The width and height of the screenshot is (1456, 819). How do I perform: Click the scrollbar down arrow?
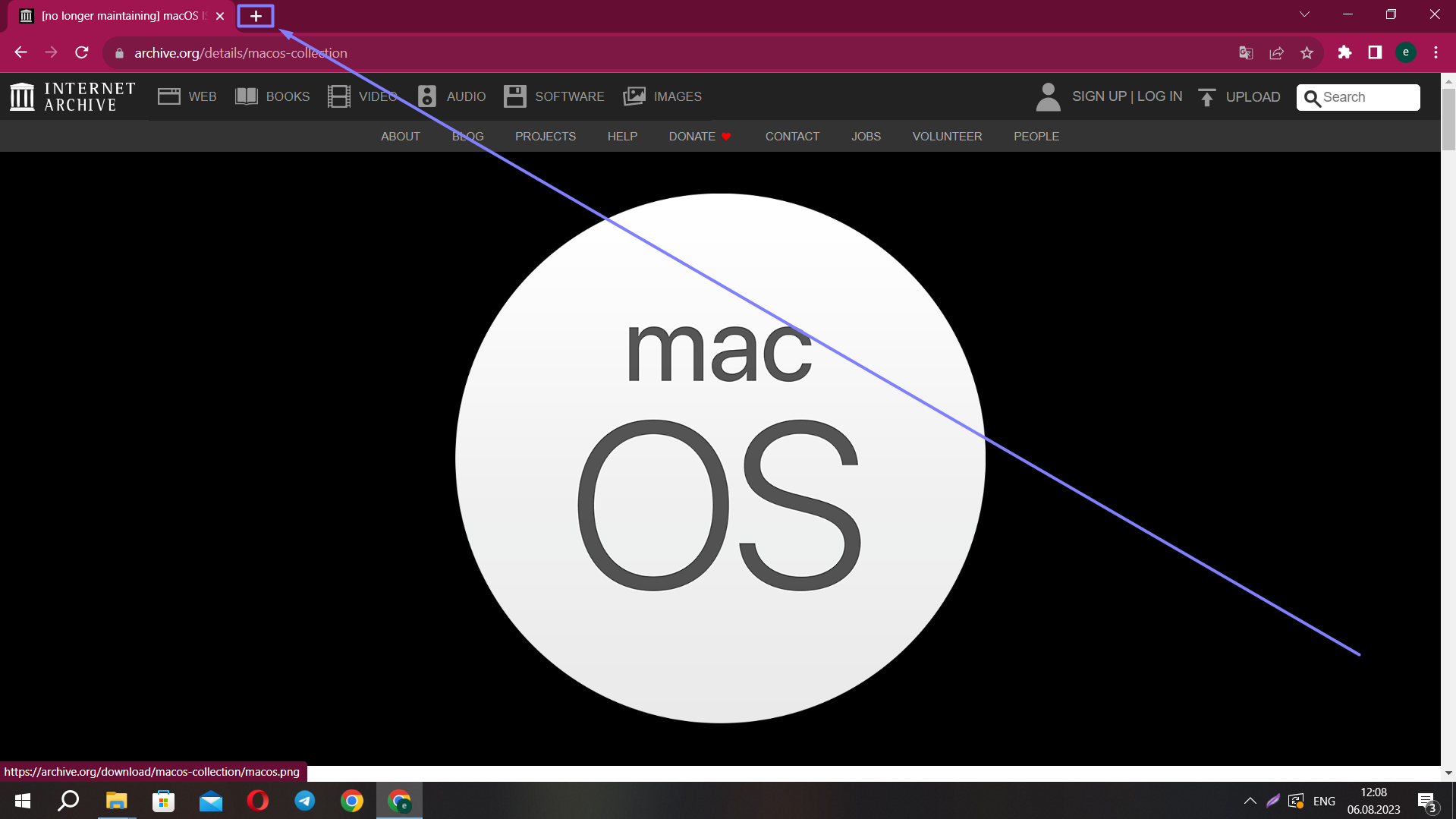1448,773
